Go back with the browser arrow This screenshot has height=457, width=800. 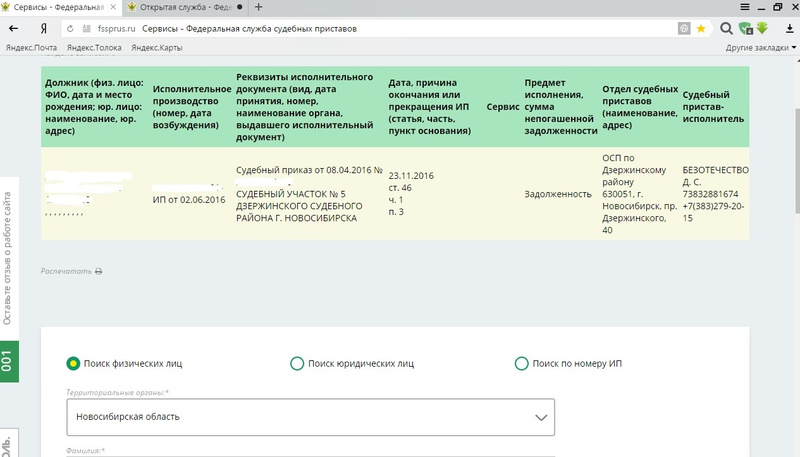pos(14,29)
